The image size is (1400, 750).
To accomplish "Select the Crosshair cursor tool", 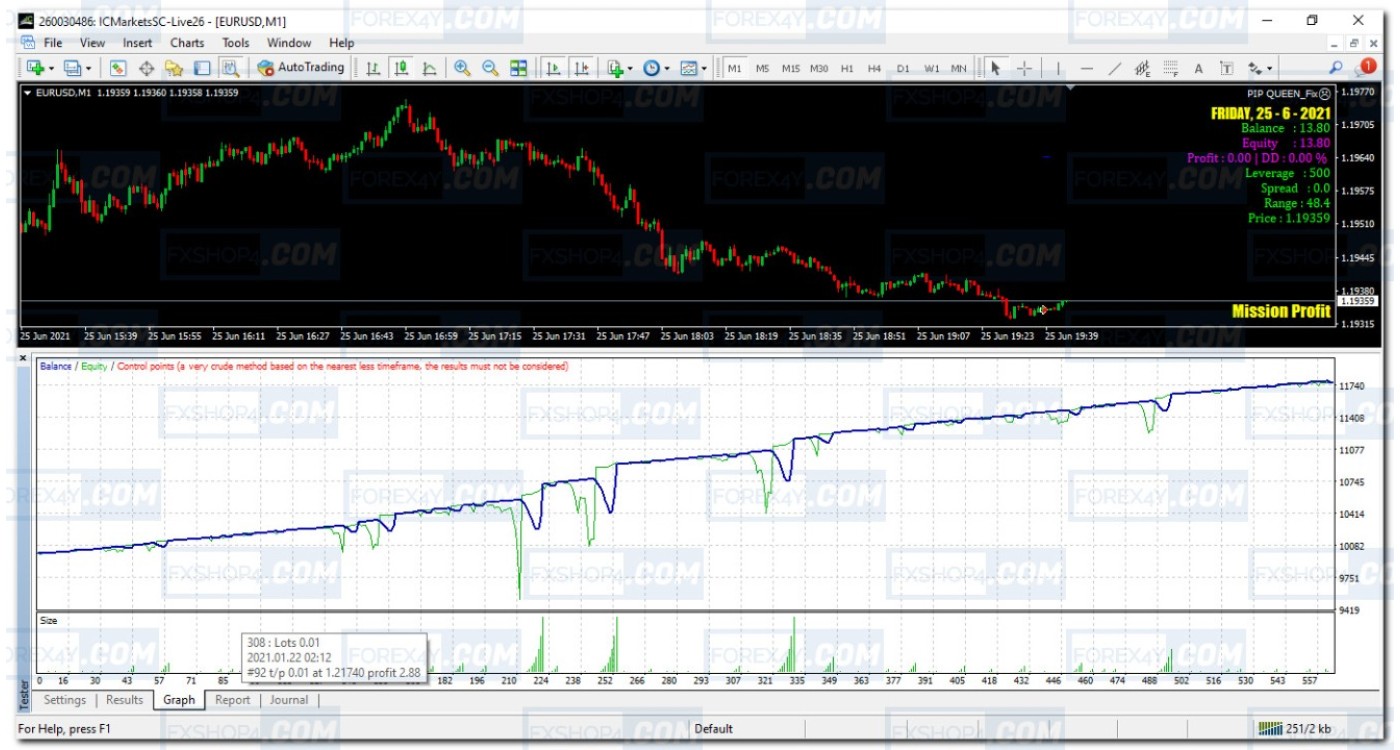I will [1024, 68].
